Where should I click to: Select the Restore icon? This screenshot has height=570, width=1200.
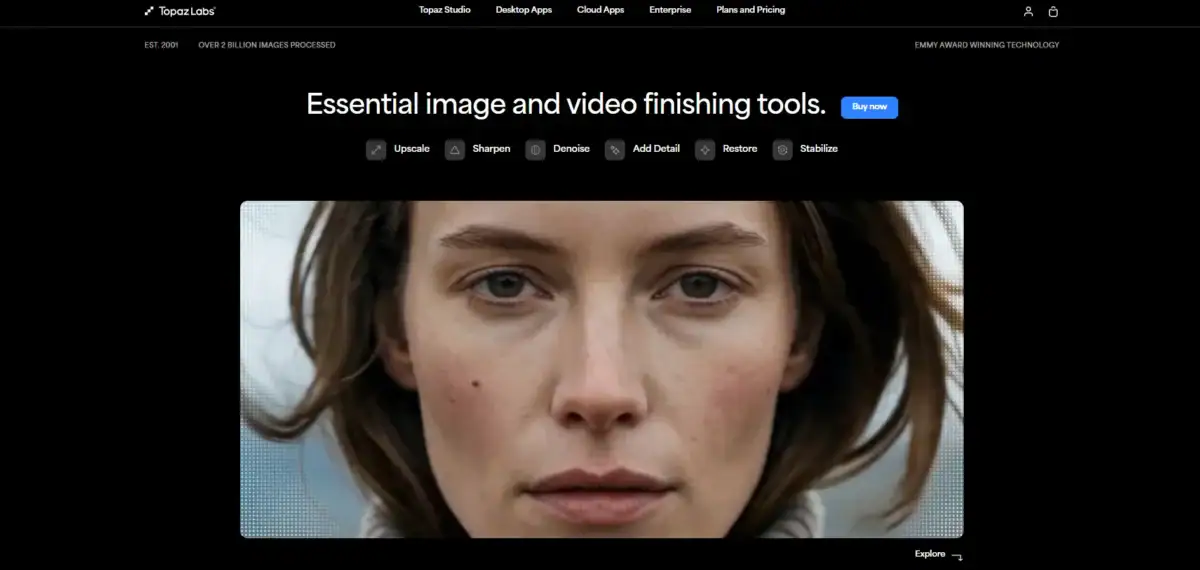[705, 150]
